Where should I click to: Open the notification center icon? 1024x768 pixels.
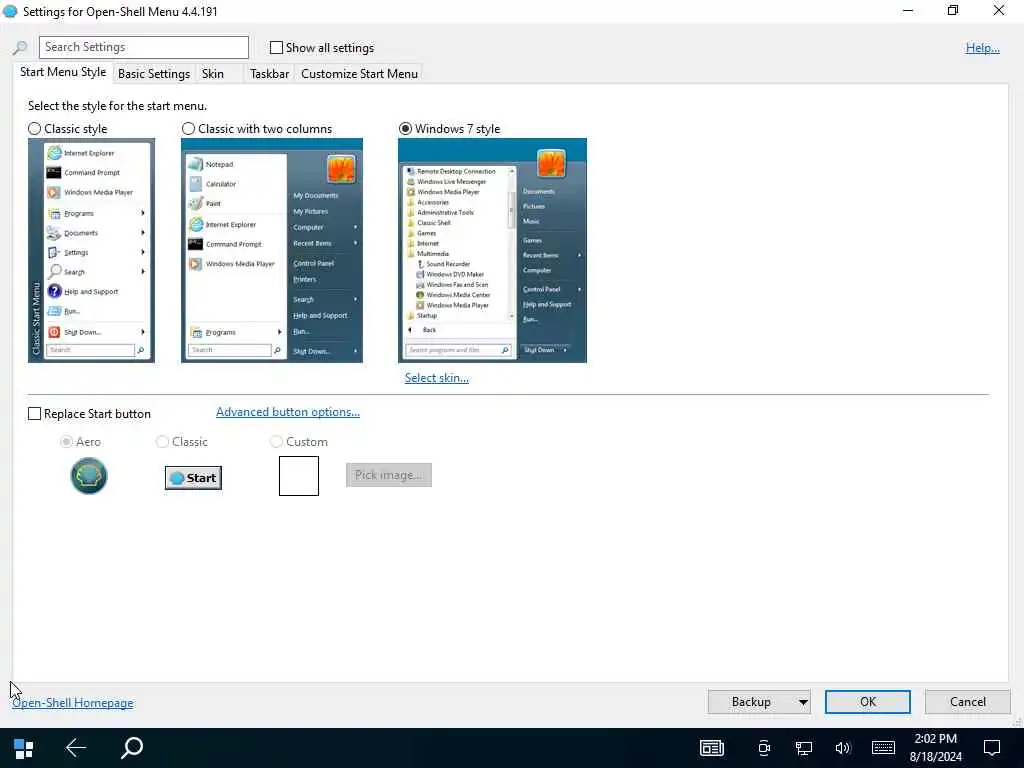tap(992, 748)
